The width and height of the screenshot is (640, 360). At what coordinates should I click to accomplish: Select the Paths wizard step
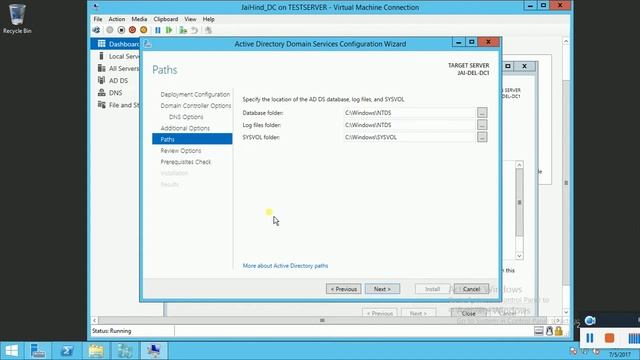click(192, 139)
